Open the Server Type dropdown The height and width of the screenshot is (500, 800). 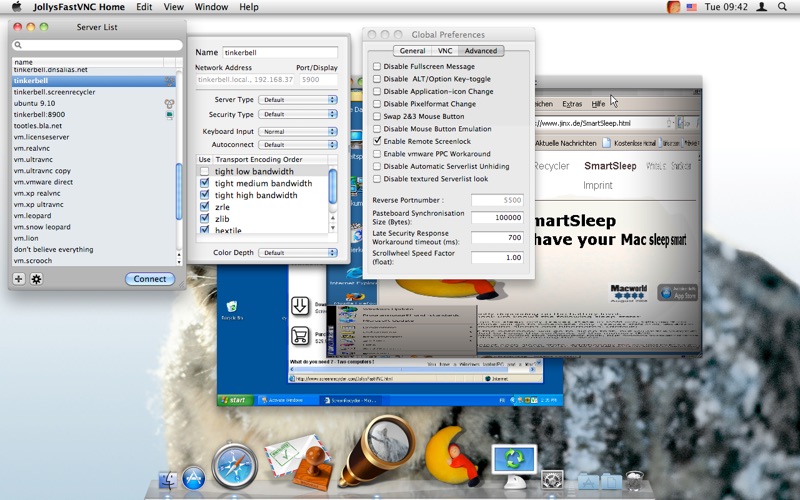pyautogui.click(x=297, y=100)
